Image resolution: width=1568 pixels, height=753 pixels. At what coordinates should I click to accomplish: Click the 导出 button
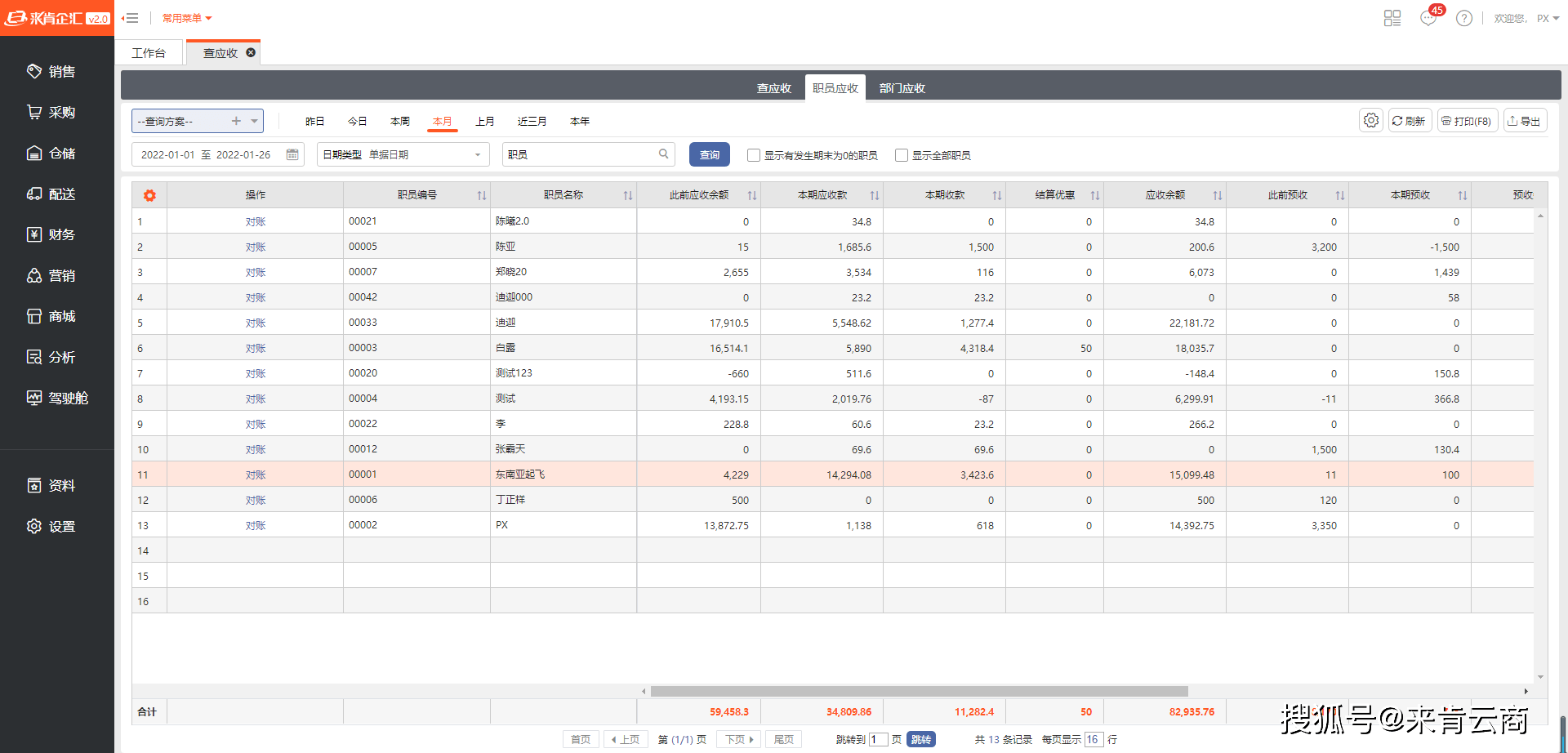point(1525,120)
